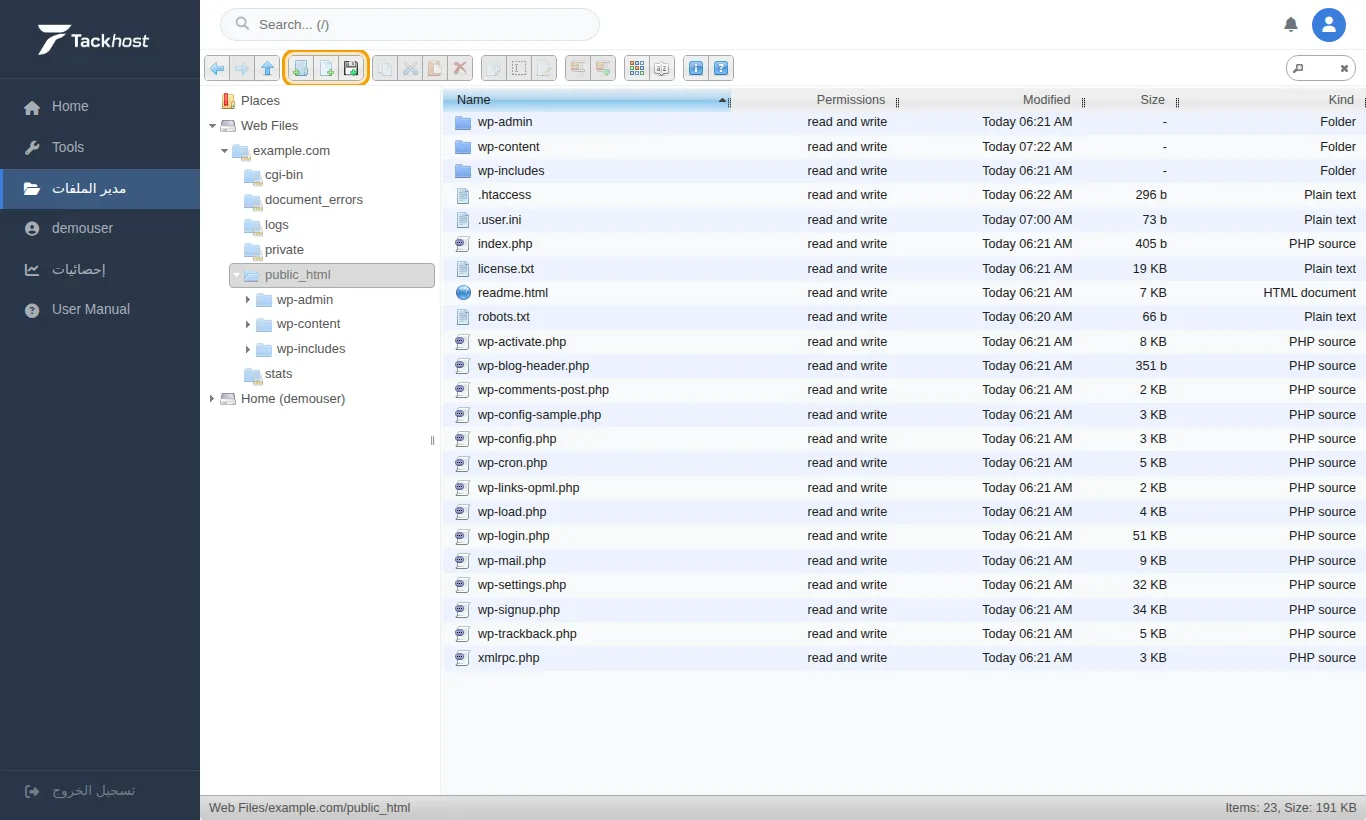Screen dimensions: 1366x820
Task: Collapse the example.com tree node
Action: click(224, 151)
